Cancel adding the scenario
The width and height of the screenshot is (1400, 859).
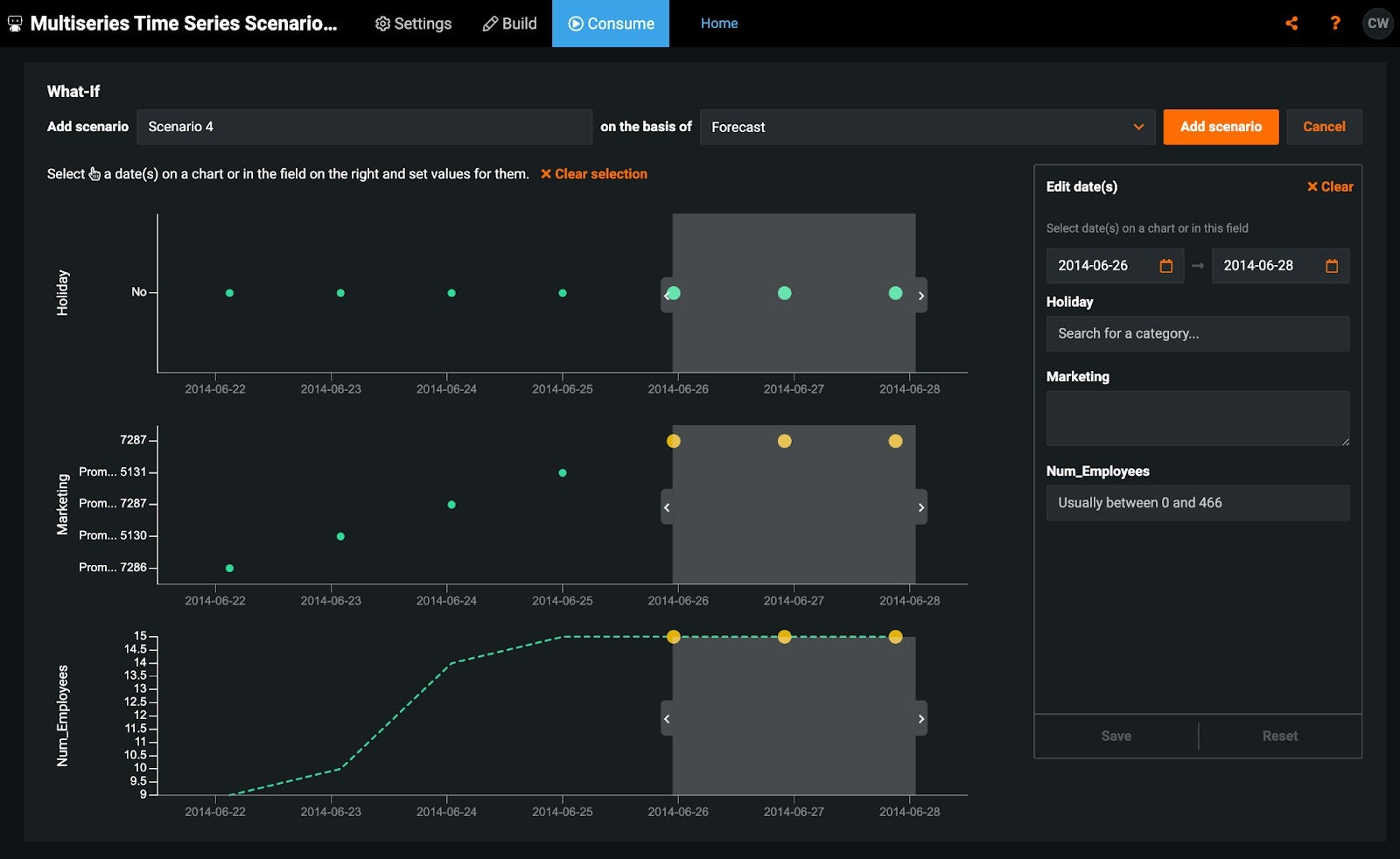coord(1324,127)
